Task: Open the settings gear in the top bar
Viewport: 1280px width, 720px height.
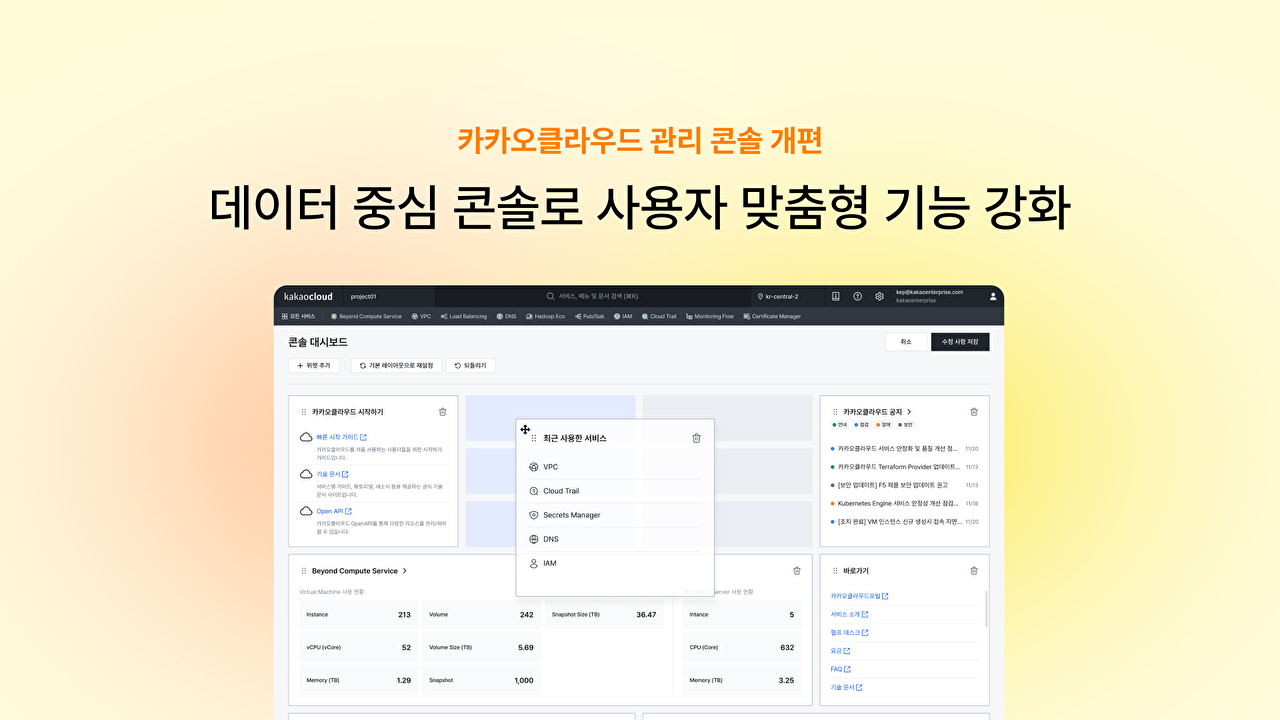Action: click(879, 296)
